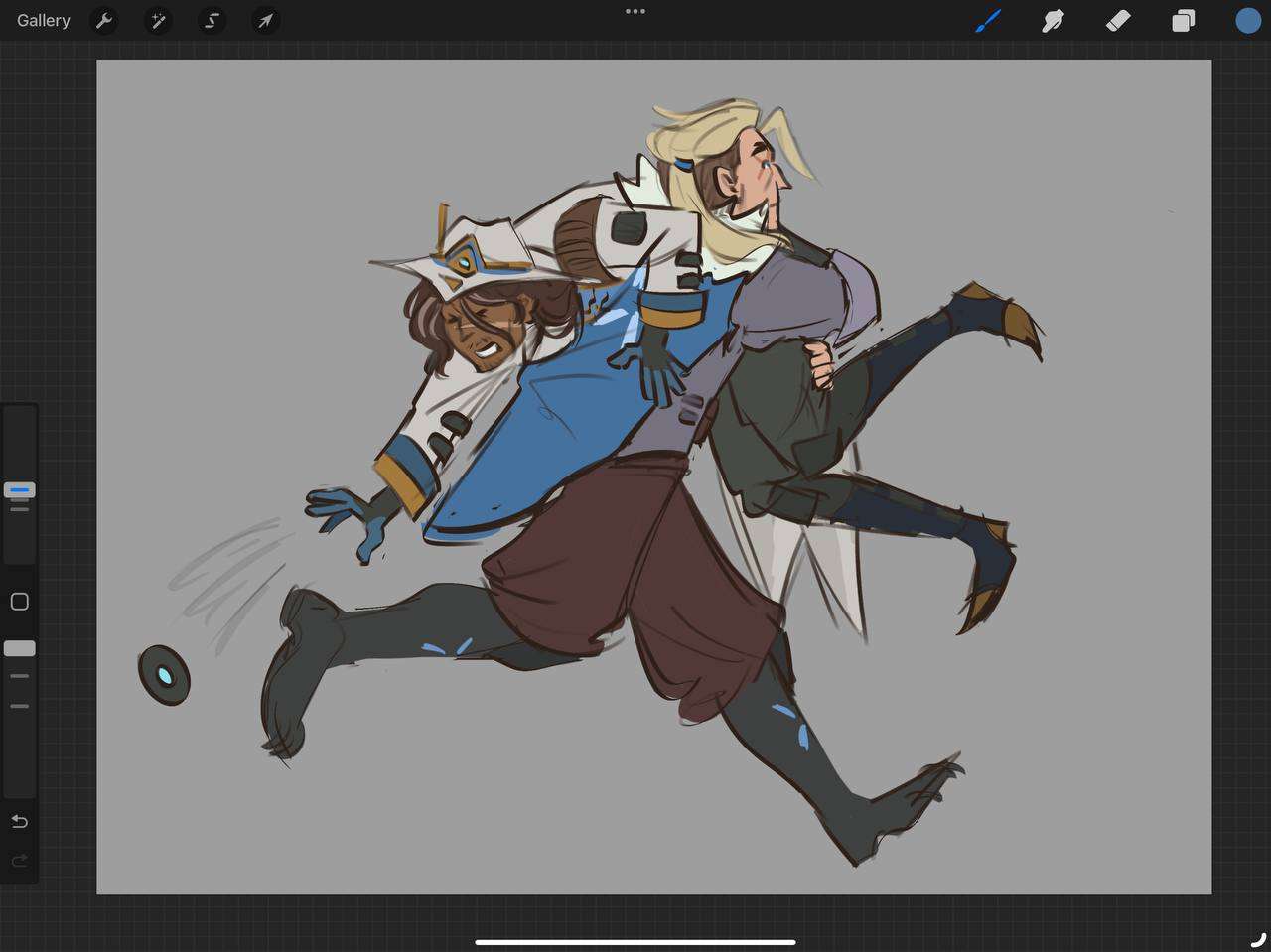This screenshot has height=952, width=1271.
Task: Open the Actions wrench menu
Action: (104, 20)
